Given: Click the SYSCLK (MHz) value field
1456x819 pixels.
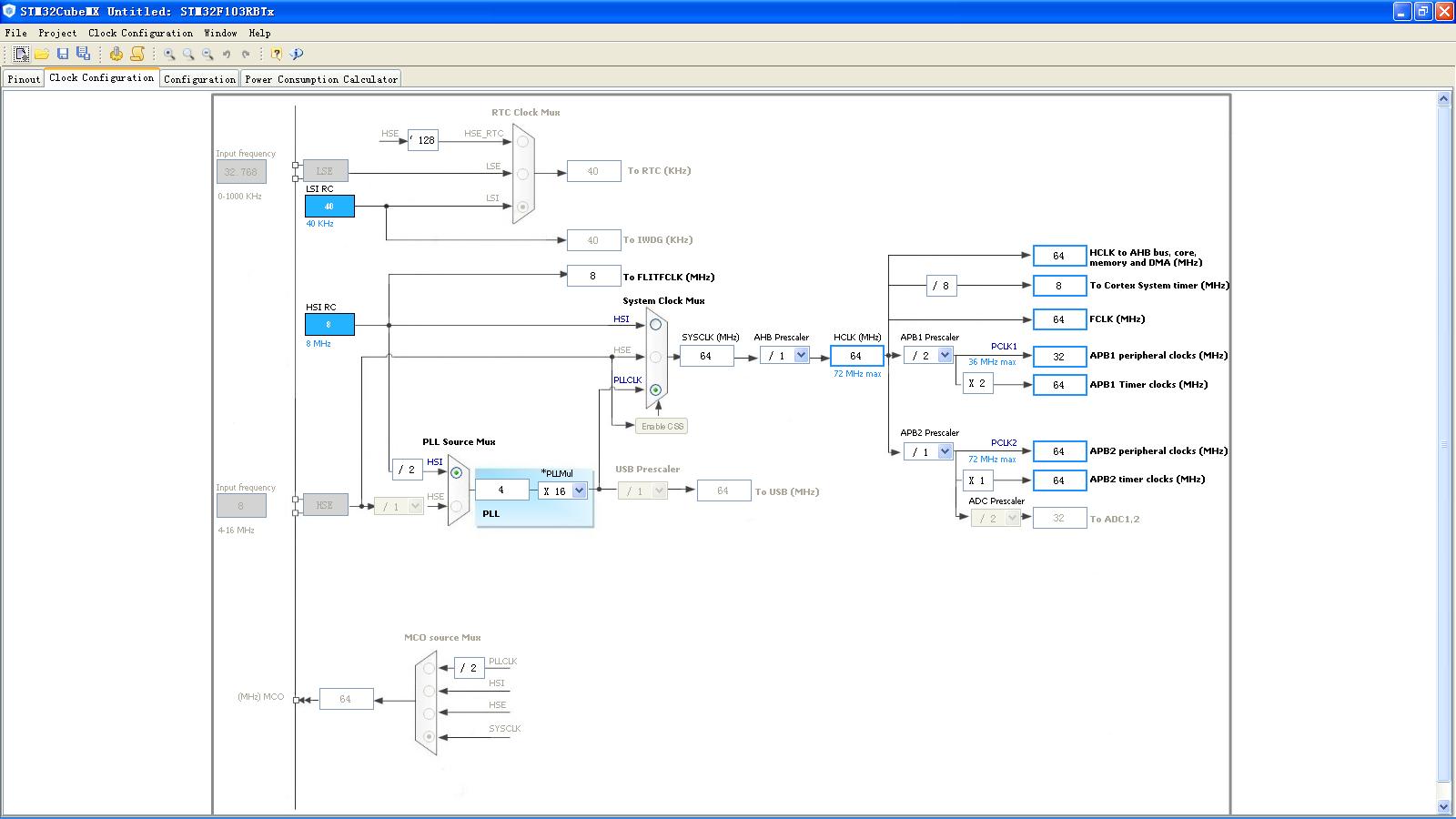Looking at the screenshot, I should [707, 356].
